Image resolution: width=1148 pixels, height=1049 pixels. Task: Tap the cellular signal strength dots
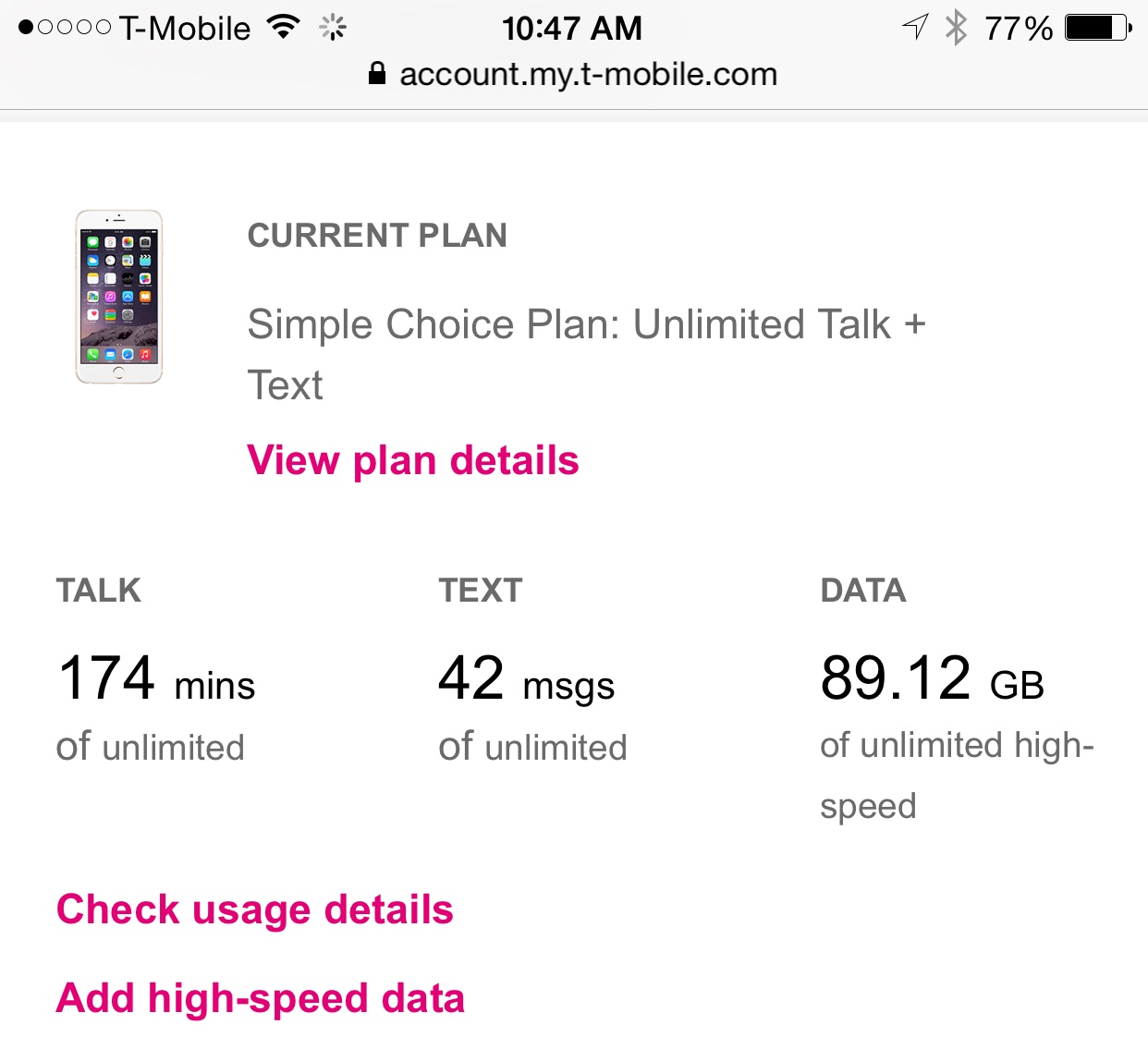click(x=65, y=28)
